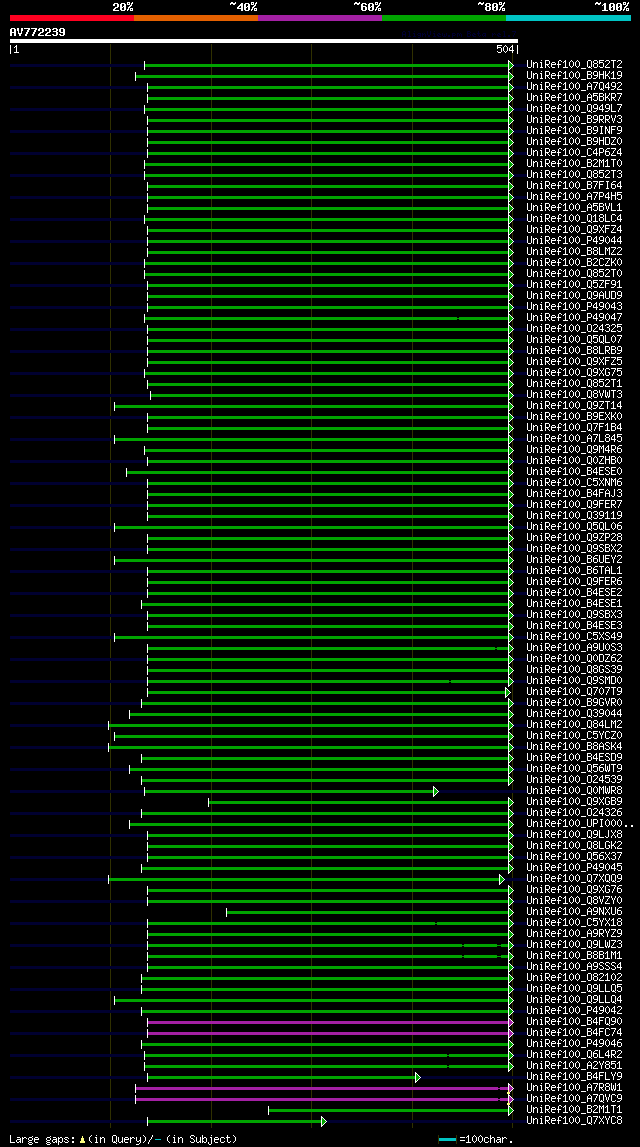Click the Large gaps legend text
This screenshot has width=640, height=1147.
(123, 1139)
